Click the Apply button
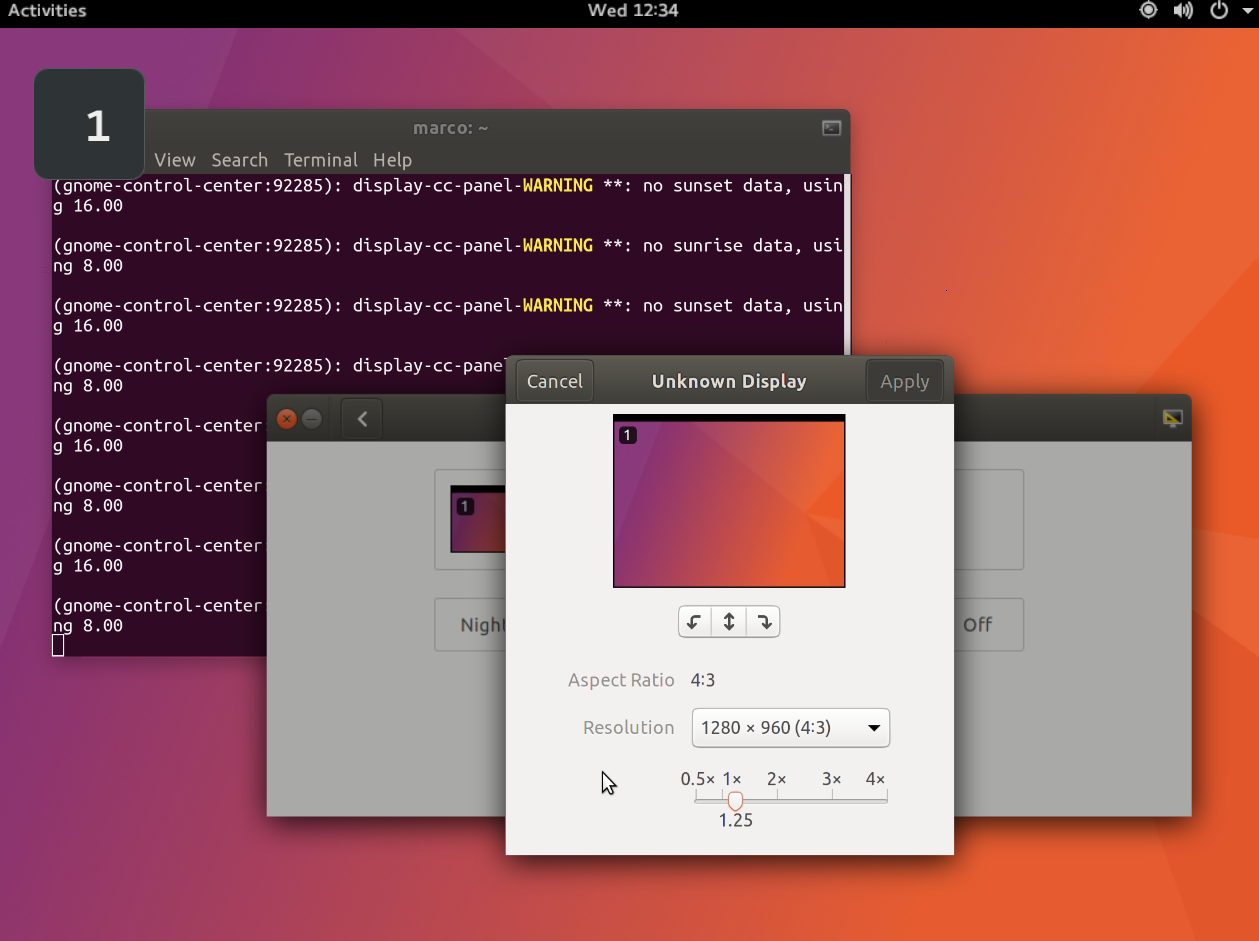This screenshot has width=1259, height=941. 904,381
